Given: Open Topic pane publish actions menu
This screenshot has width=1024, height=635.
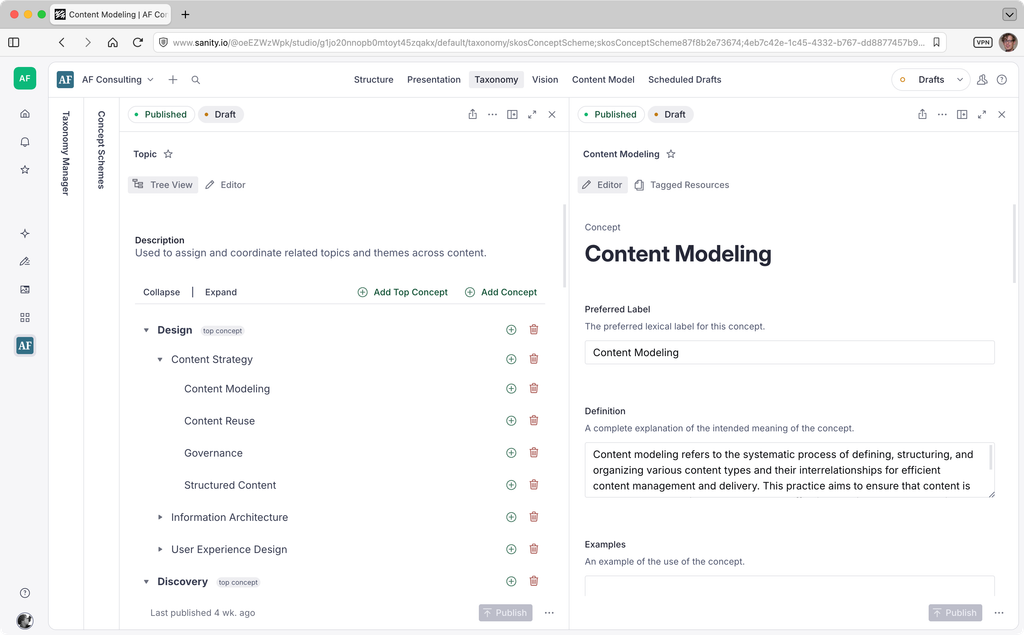Looking at the screenshot, I should [549, 613].
